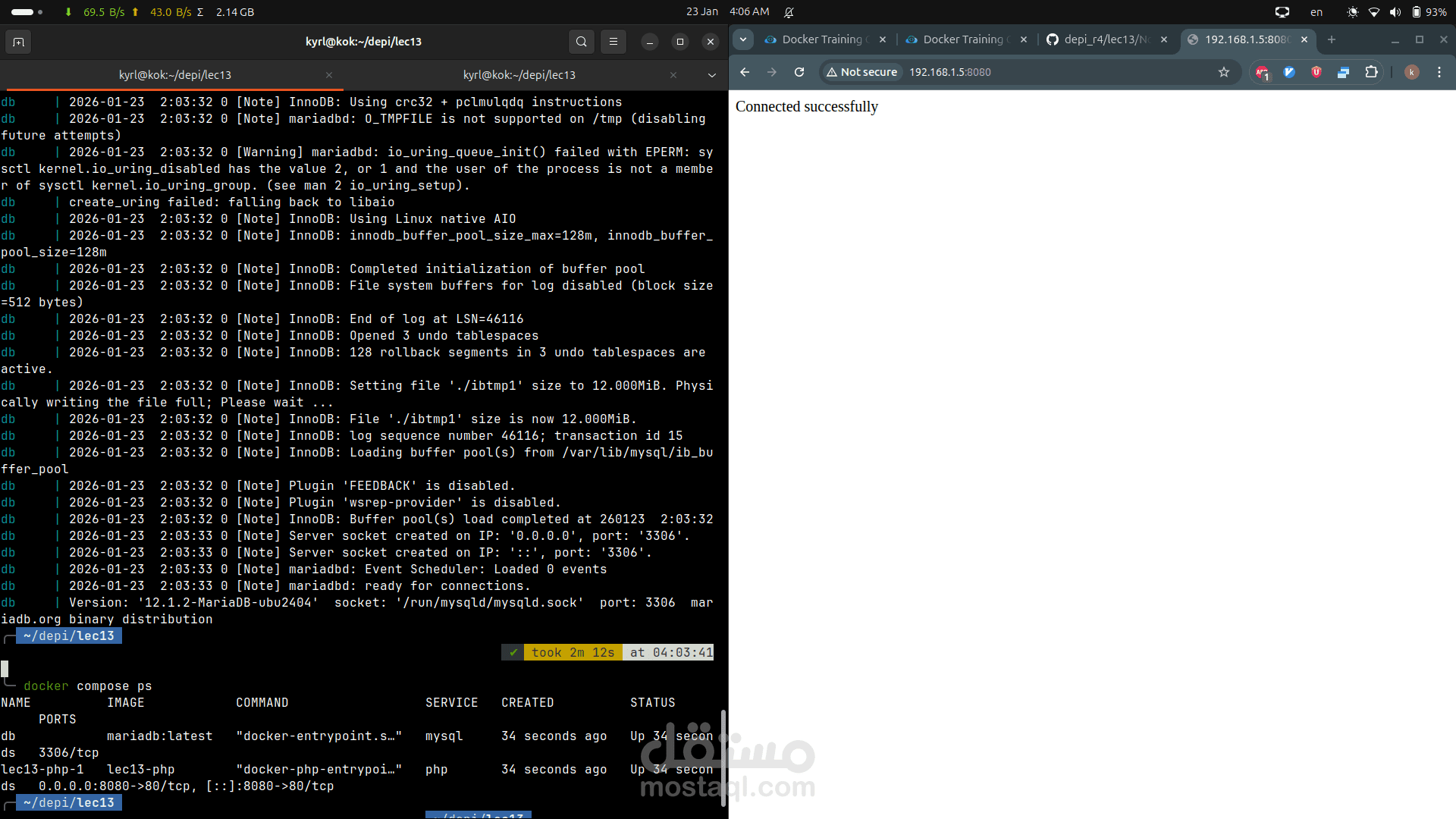Open the Extensions puzzle icon
Viewport: 1456px width, 819px height.
(x=1371, y=72)
